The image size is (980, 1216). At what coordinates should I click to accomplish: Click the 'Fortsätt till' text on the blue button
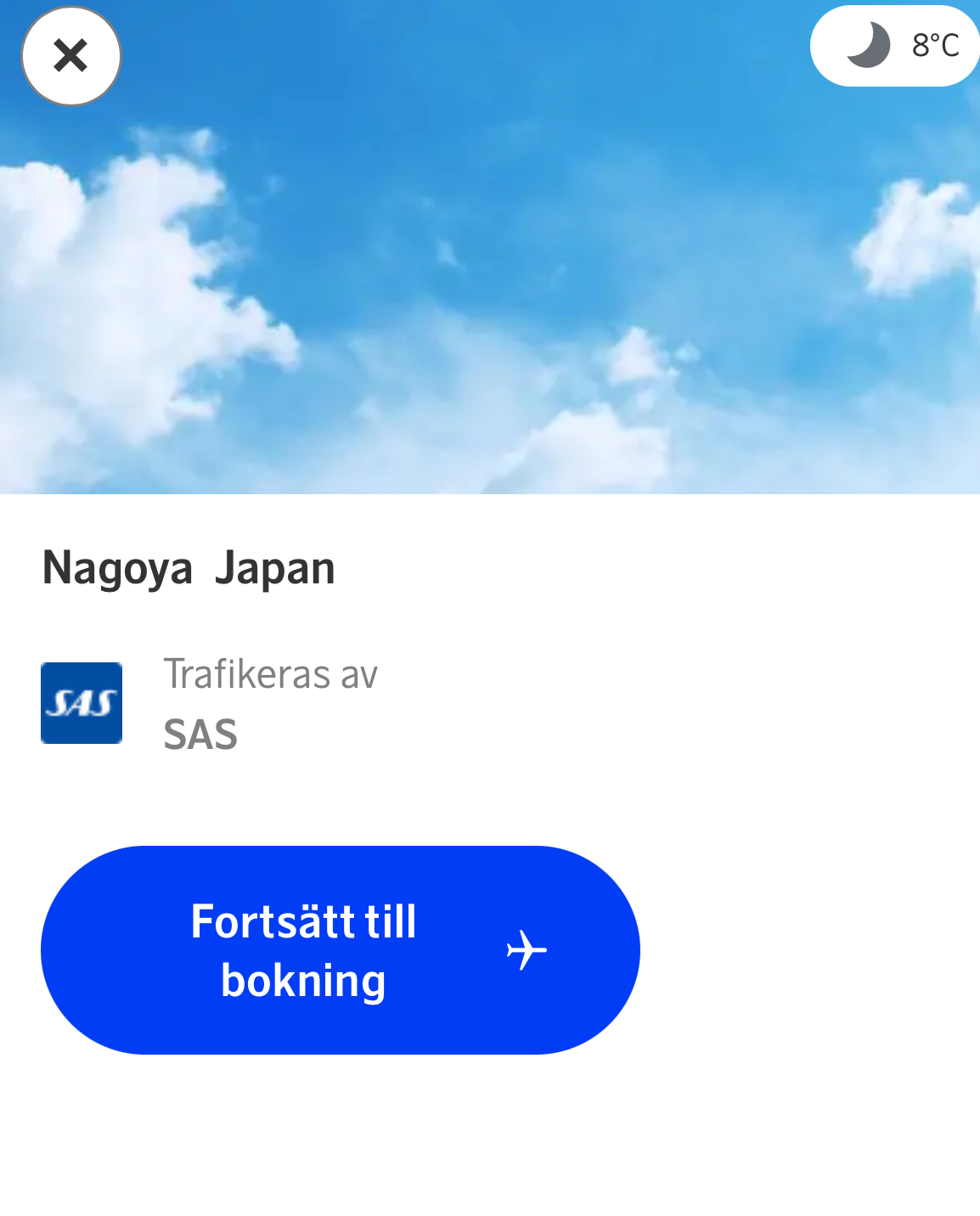coord(303,921)
